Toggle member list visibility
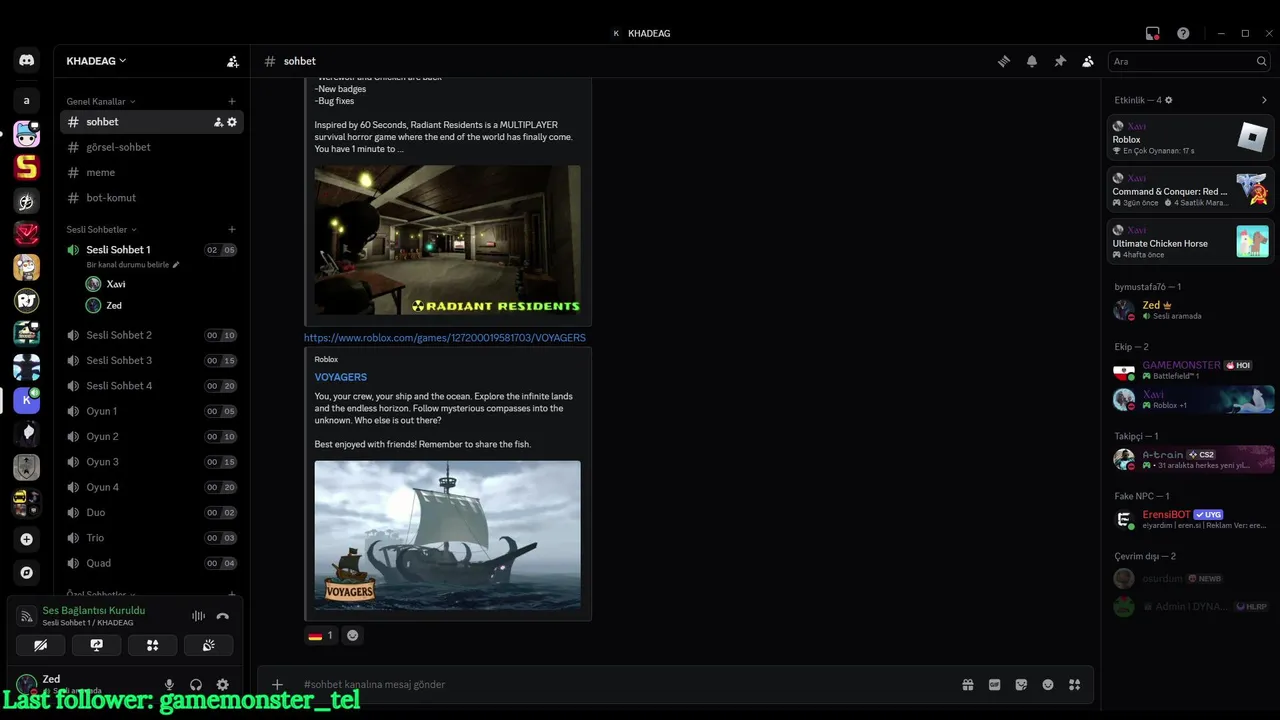This screenshot has width=1280, height=720. point(1088,61)
